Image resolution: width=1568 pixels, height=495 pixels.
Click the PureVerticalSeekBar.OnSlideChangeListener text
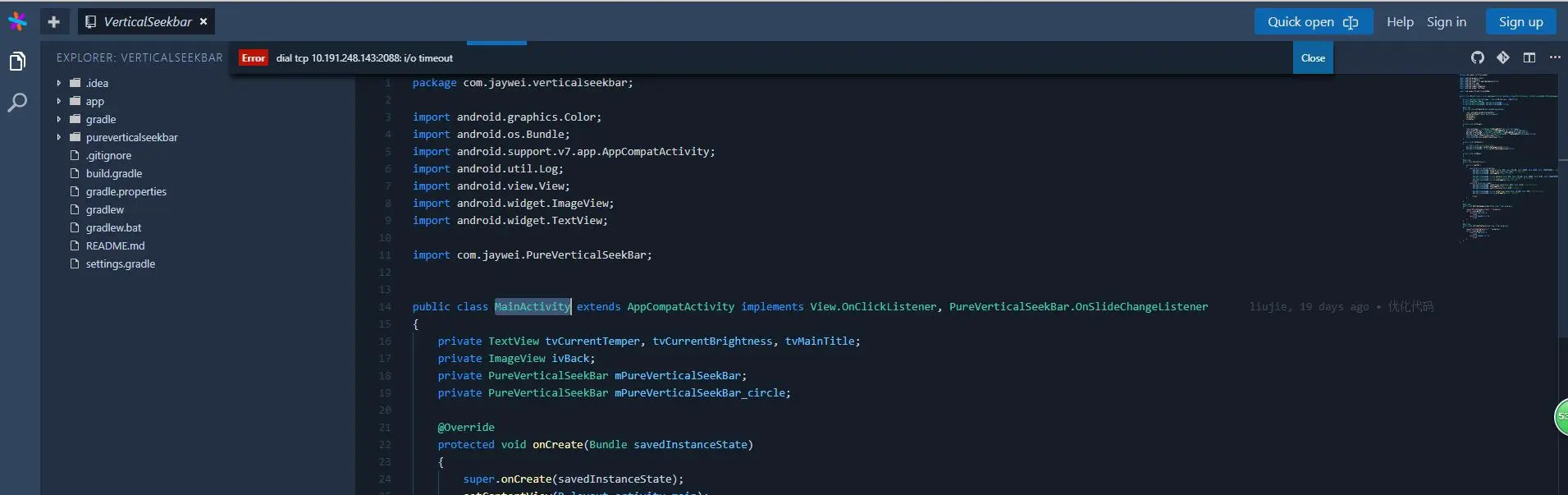[x=1078, y=307]
